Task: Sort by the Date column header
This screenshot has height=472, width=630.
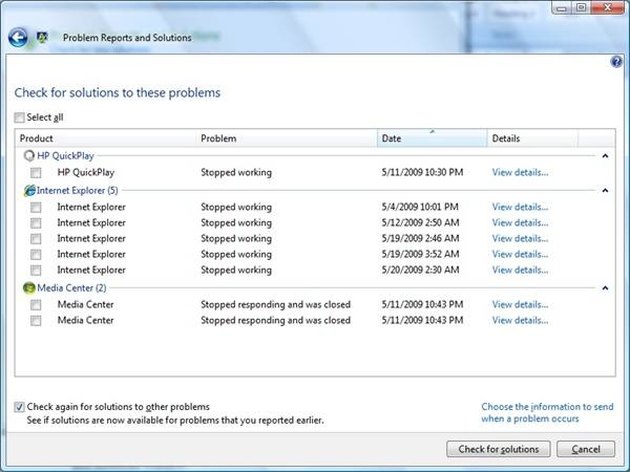Action: coord(432,138)
